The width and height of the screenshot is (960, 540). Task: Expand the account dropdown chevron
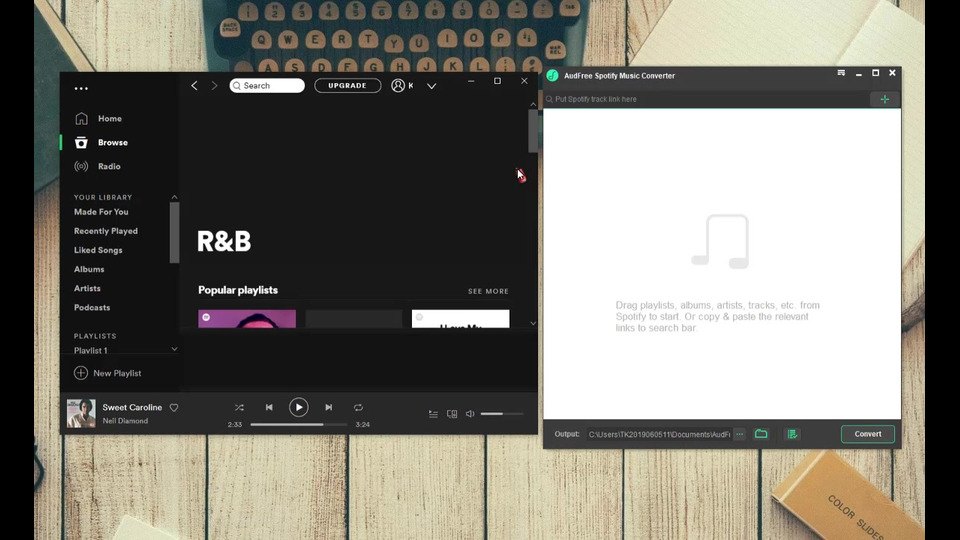coord(432,86)
